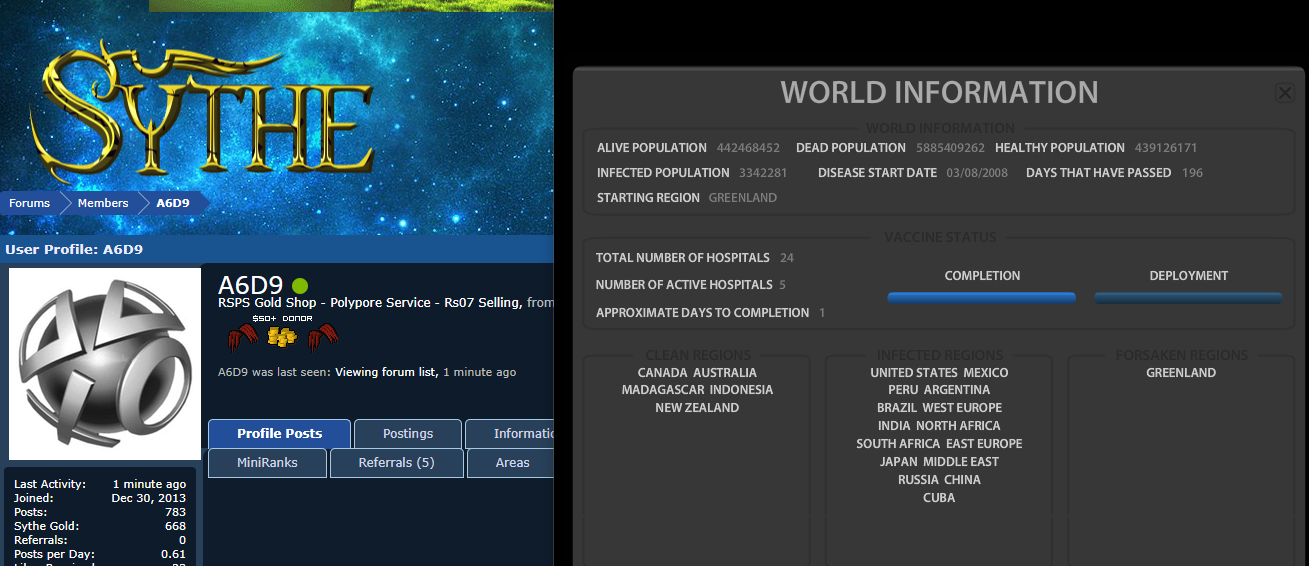The image size is (1309, 566).
Task: Click the Posts count 783
Action: 176,512
